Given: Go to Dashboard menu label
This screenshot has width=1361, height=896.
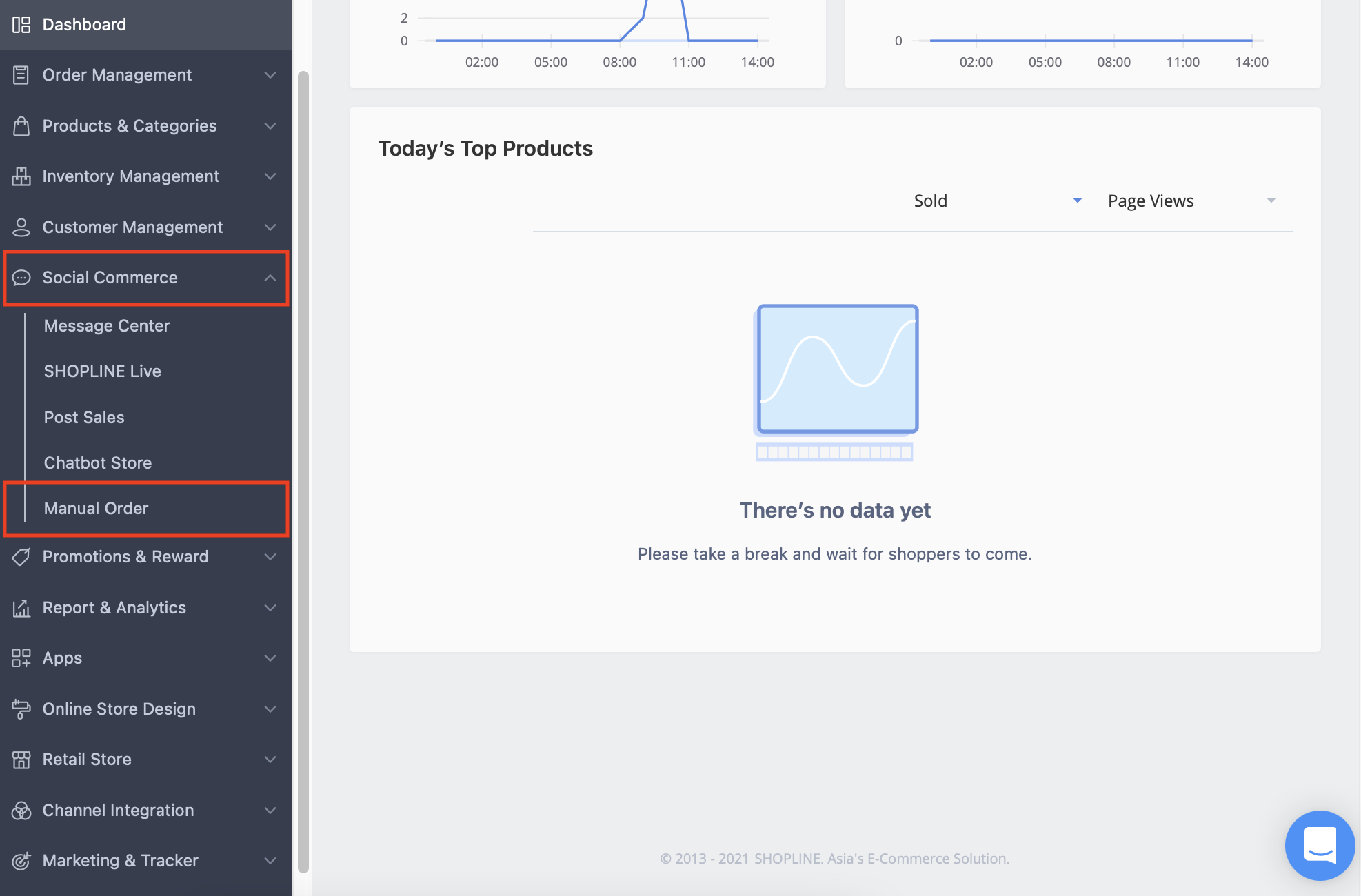Looking at the screenshot, I should tap(84, 25).
